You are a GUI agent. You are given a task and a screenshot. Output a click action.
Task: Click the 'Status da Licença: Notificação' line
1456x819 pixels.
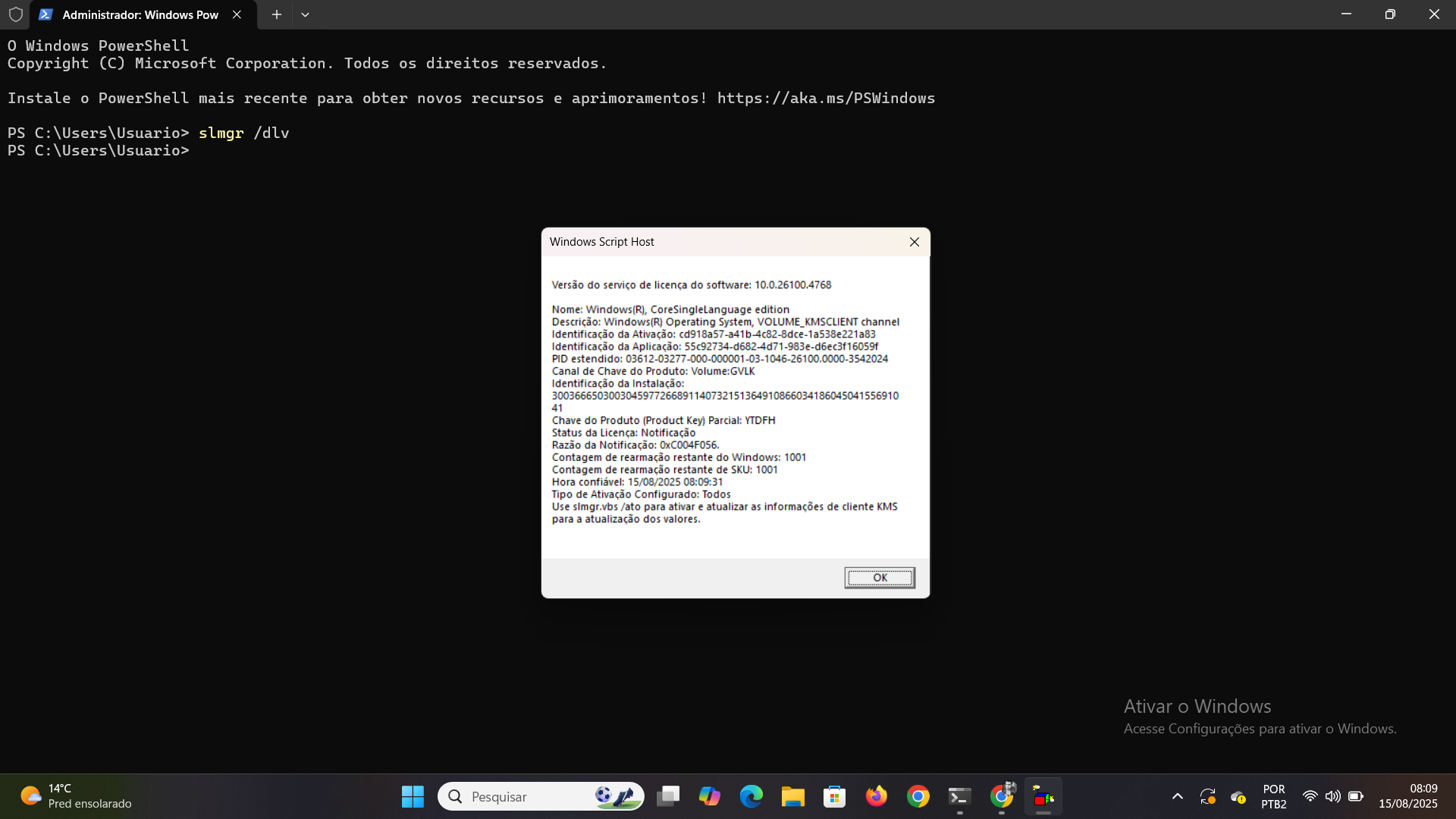(623, 433)
